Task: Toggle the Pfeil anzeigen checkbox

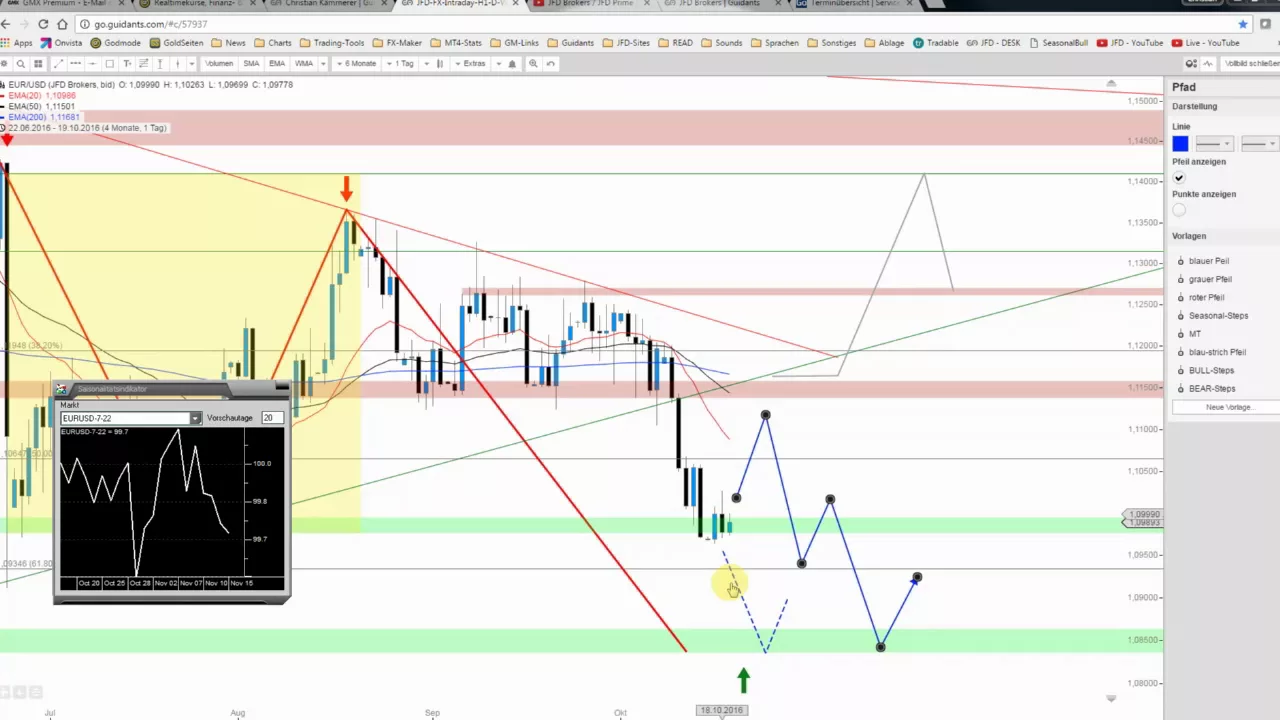Action: (x=1179, y=178)
